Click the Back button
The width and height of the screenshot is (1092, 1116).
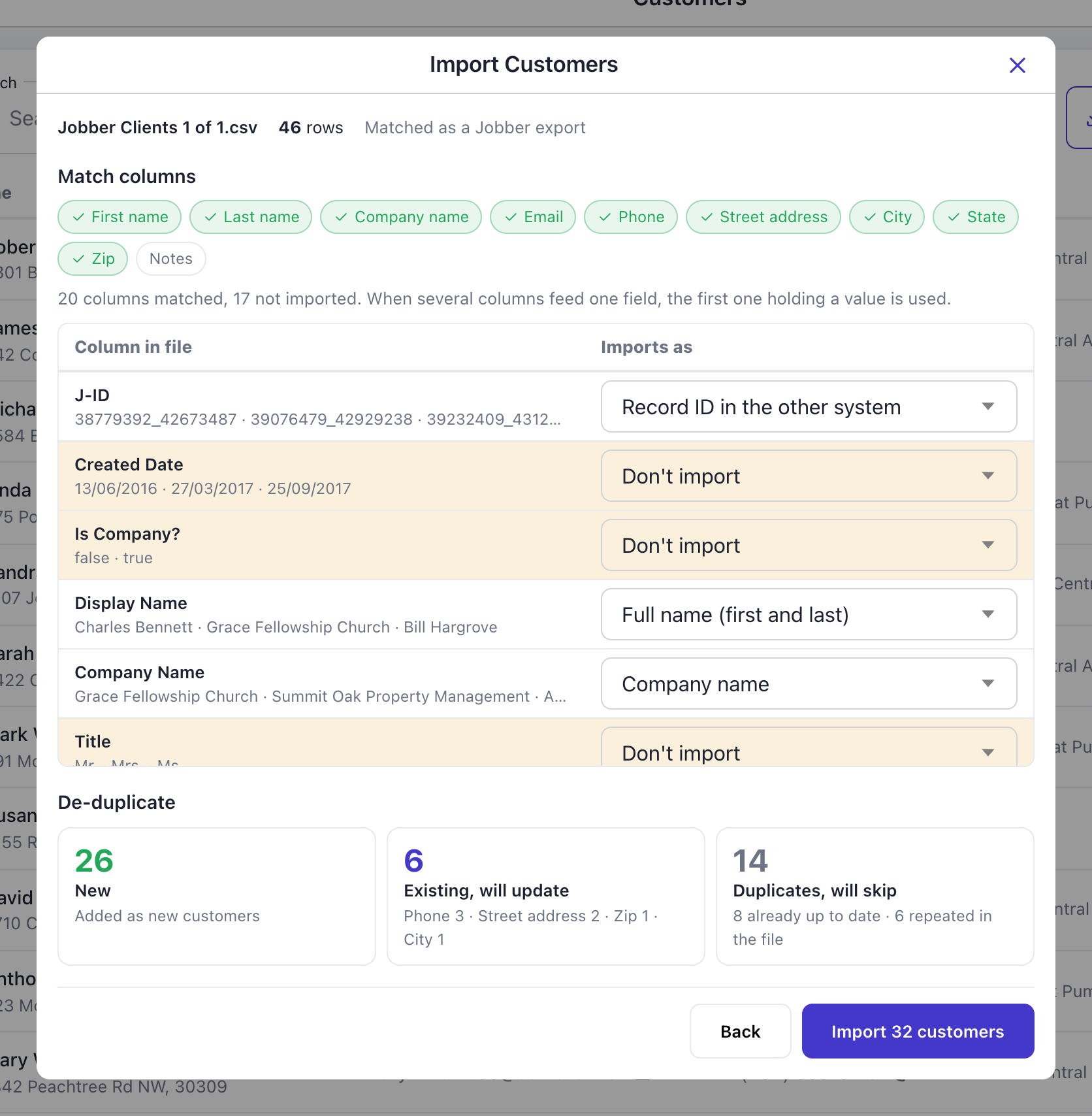[x=741, y=1031]
